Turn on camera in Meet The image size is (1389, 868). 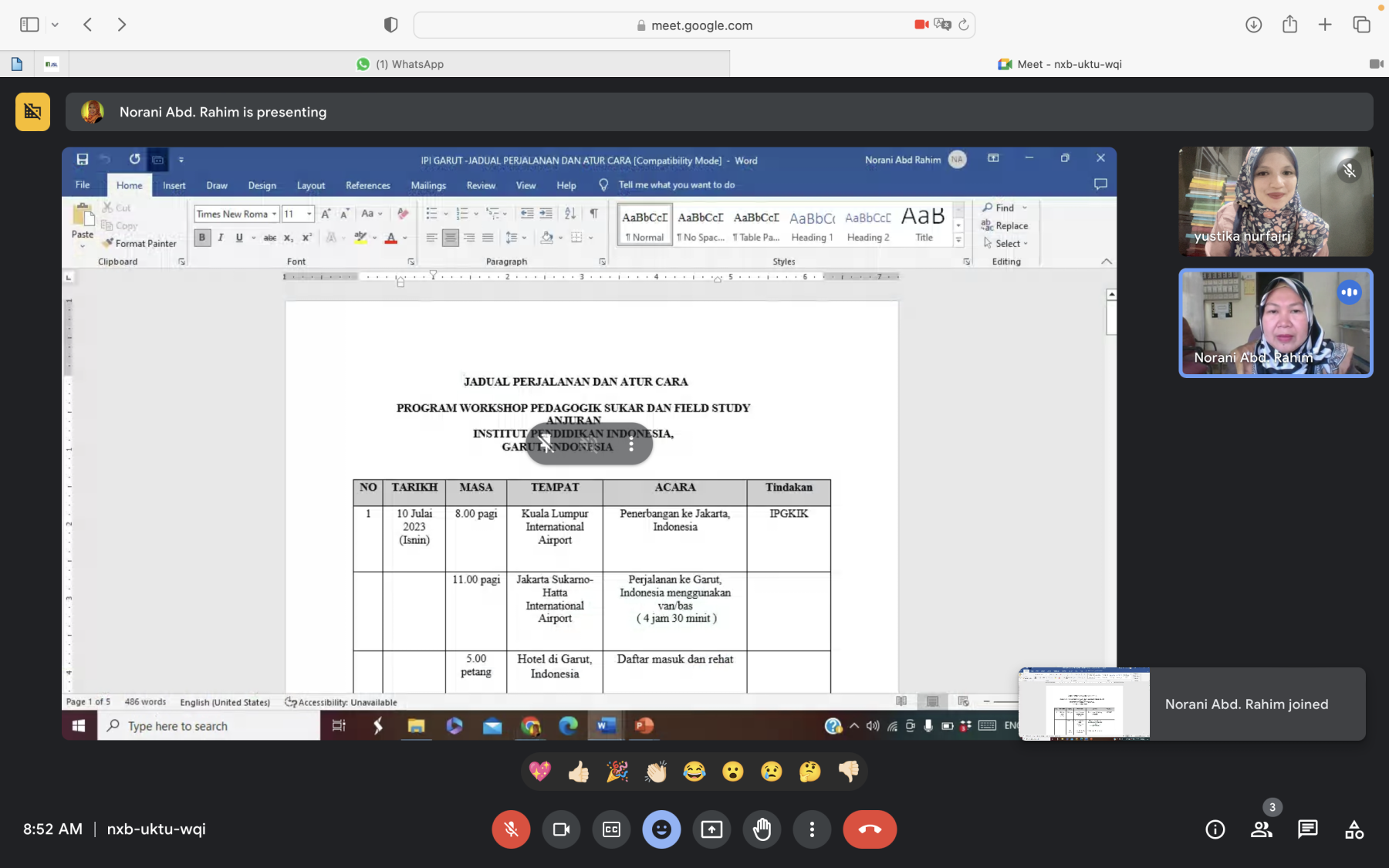pyautogui.click(x=561, y=829)
